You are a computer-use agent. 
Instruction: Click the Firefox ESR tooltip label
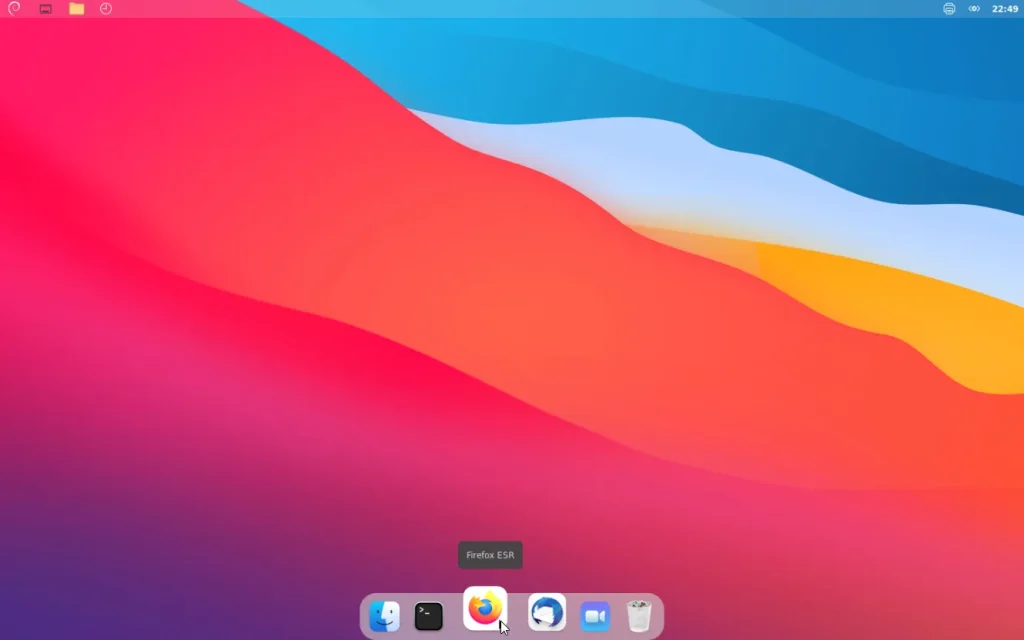point(490,555)
